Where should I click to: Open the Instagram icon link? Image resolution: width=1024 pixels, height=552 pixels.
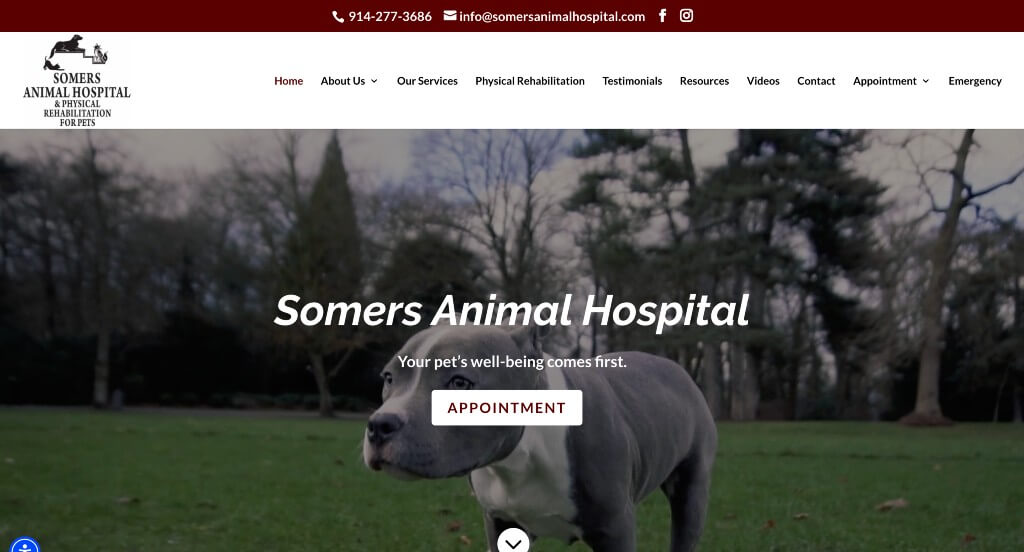click(x=686, y=16)
